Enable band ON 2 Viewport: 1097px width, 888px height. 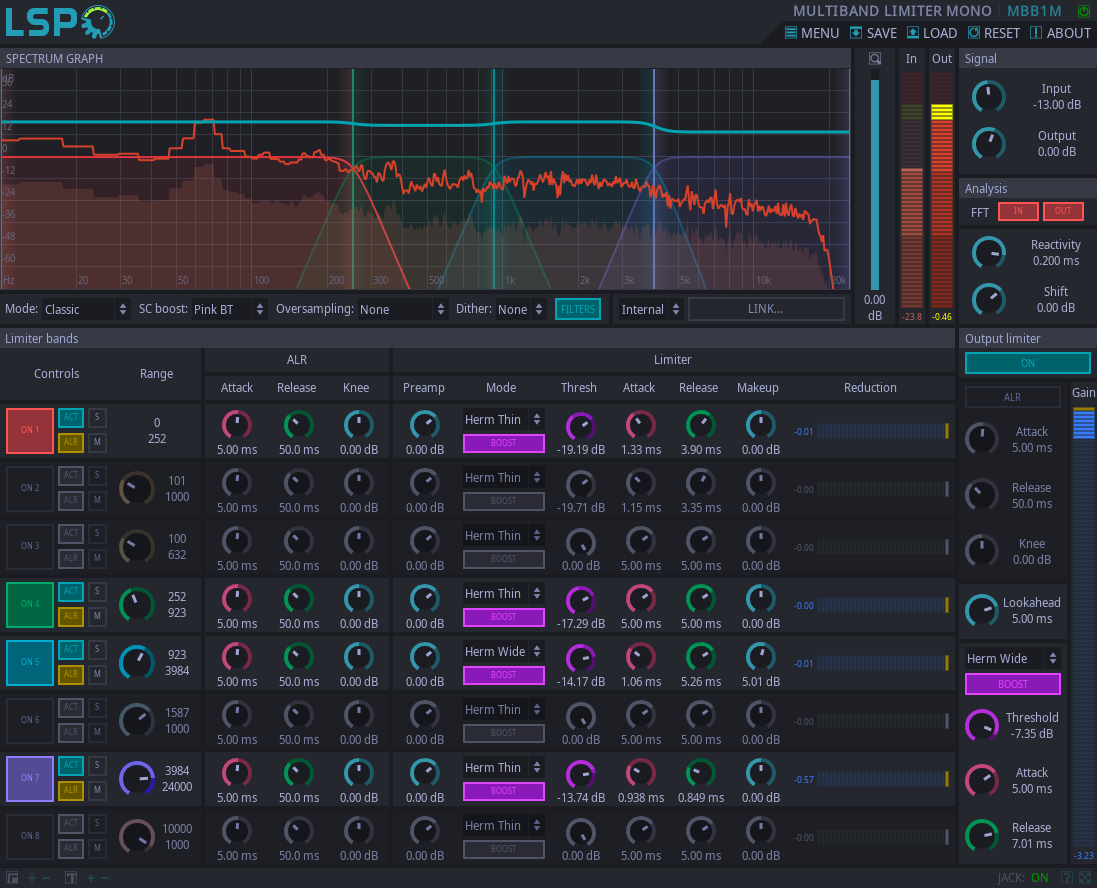(30, 488)
